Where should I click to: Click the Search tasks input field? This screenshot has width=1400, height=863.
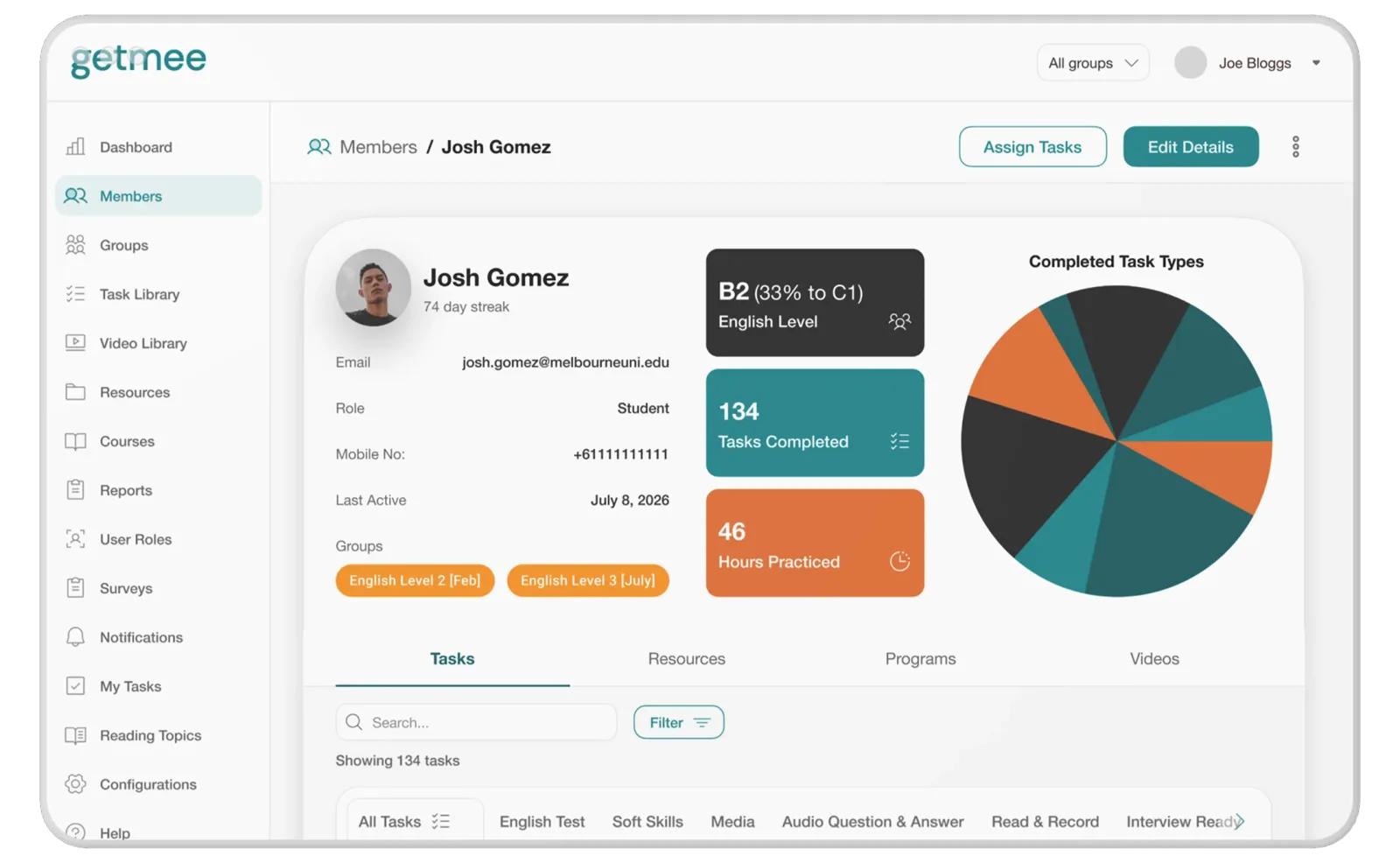click(476, 722)
